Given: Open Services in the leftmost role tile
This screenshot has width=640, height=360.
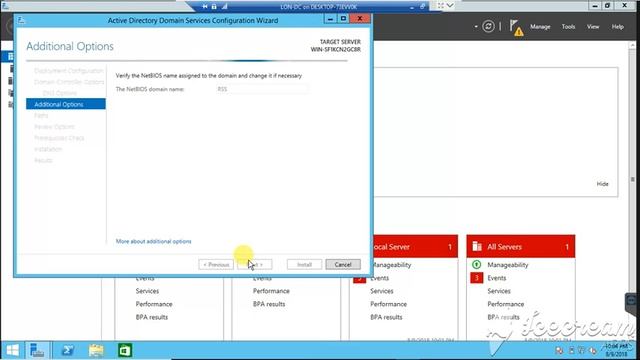Looking at the screenshot, I should [147, 291].
